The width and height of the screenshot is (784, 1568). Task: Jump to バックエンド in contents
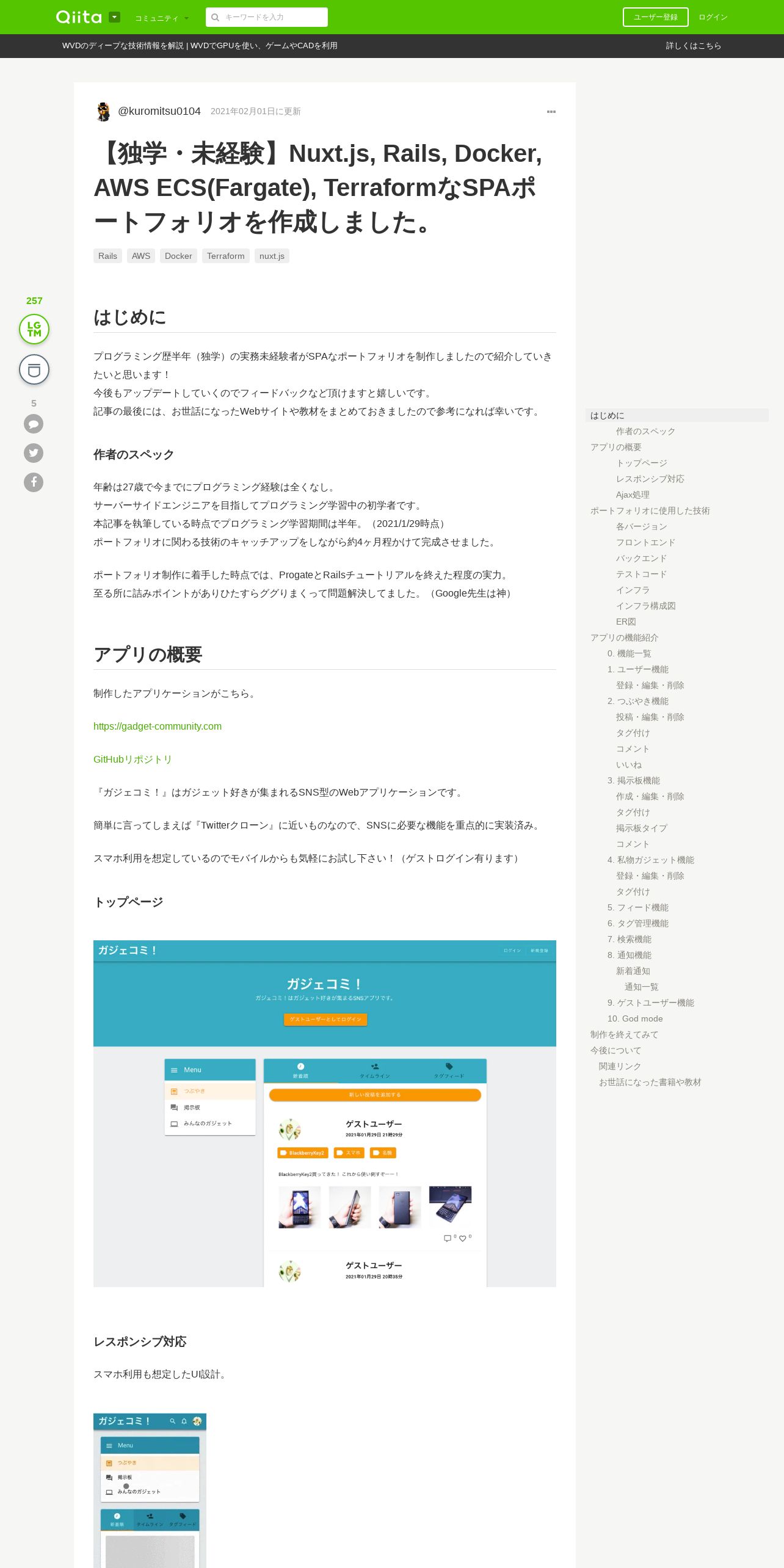coord(641,558)
